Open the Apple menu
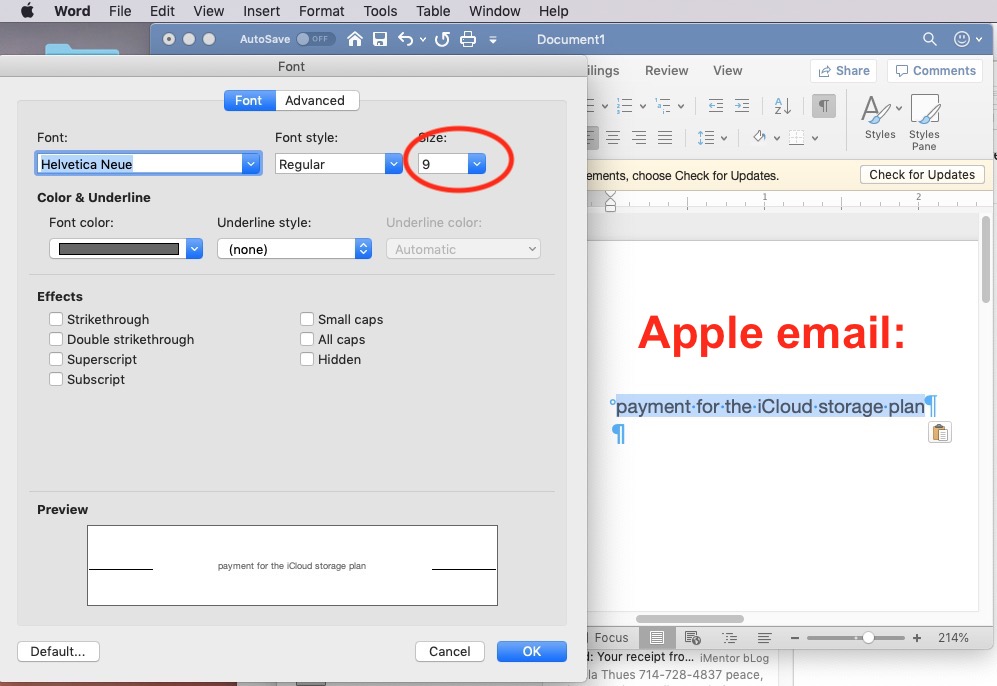 pos(27,11)
